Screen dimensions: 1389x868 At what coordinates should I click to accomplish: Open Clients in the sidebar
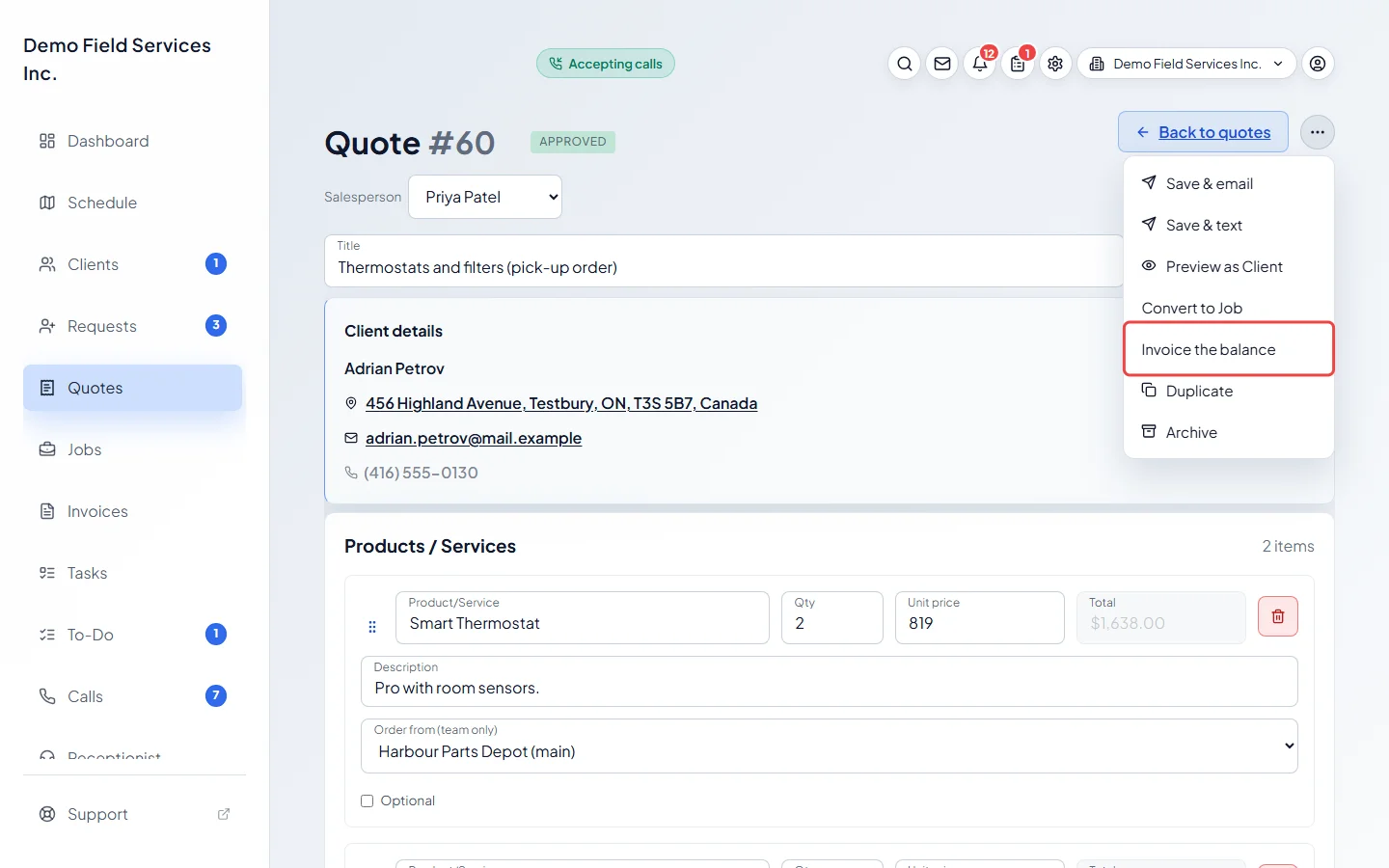(x=133, y=264)
